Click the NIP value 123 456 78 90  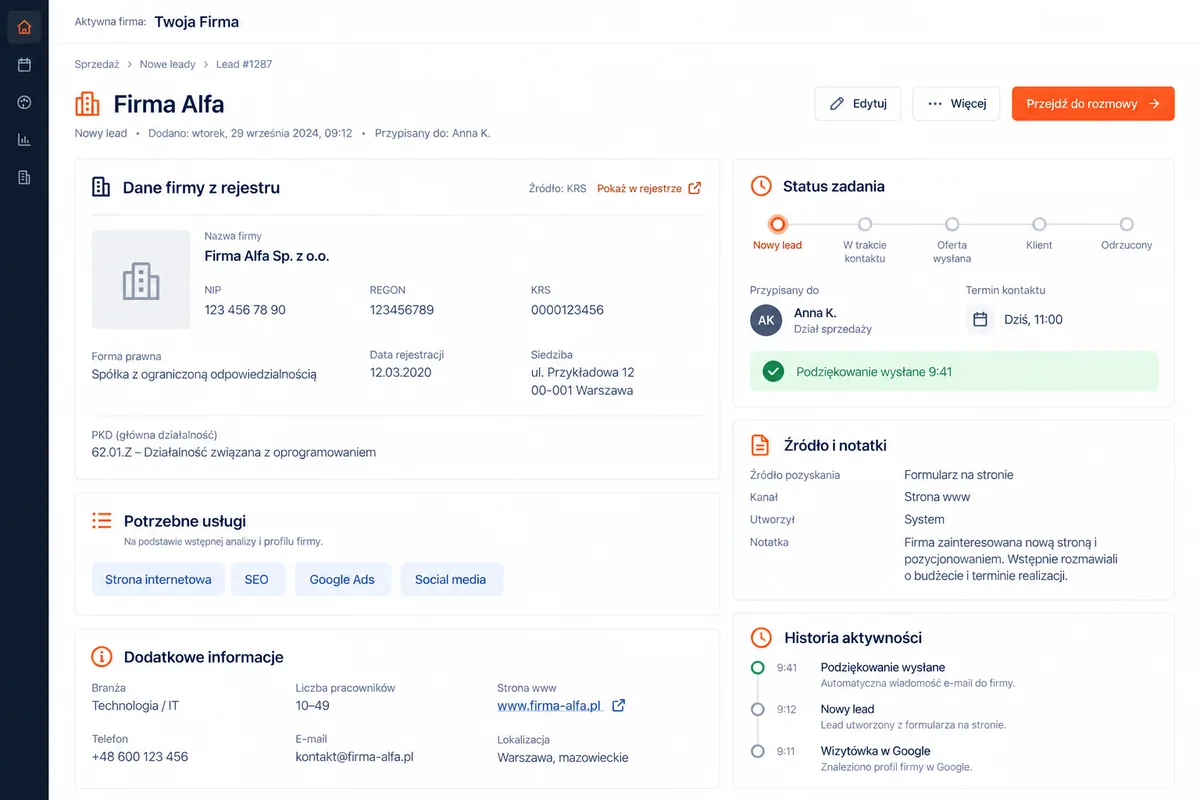[x=245, y=310]
